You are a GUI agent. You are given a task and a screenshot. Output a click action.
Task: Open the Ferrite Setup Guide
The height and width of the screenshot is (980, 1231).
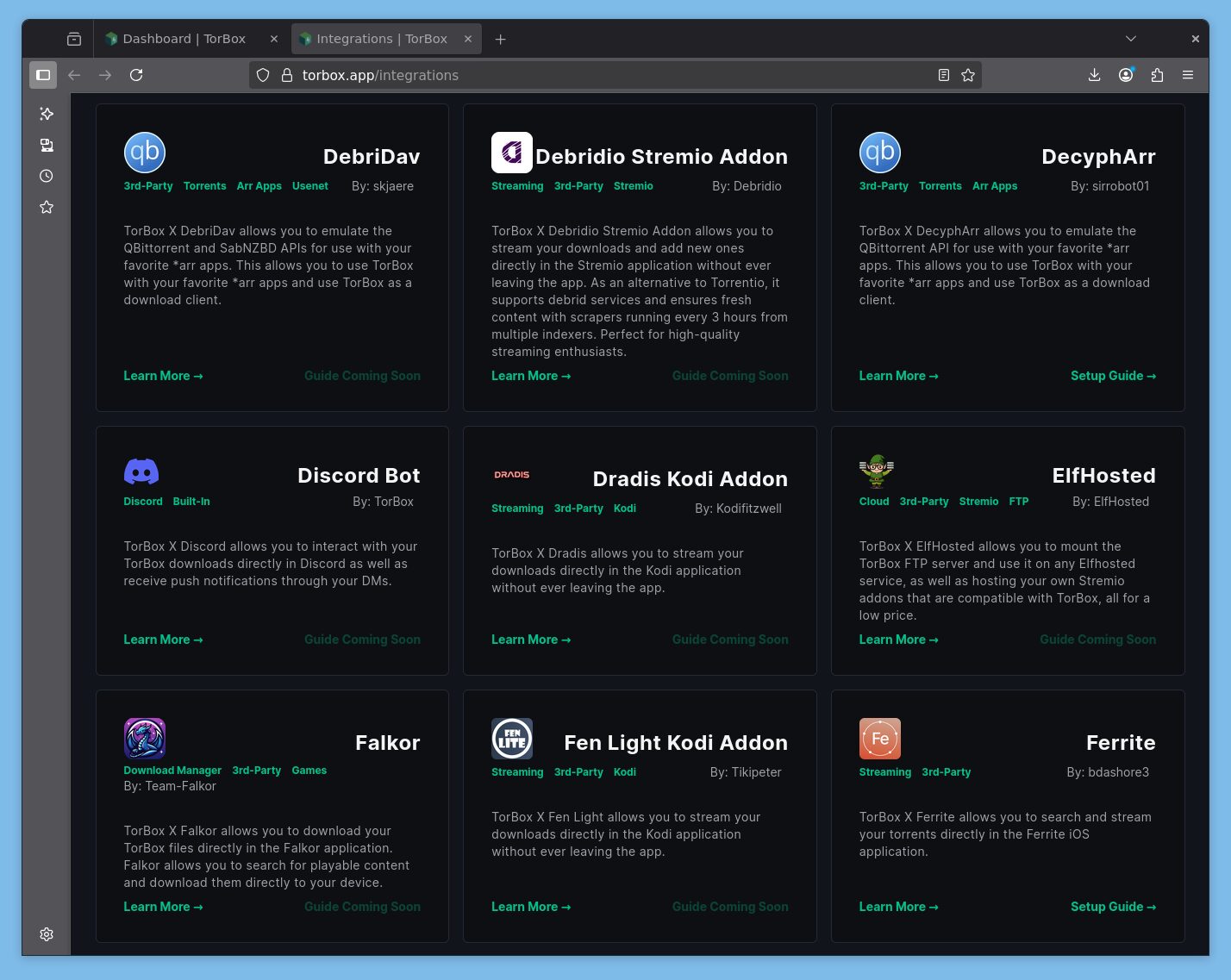[1114, 907]
